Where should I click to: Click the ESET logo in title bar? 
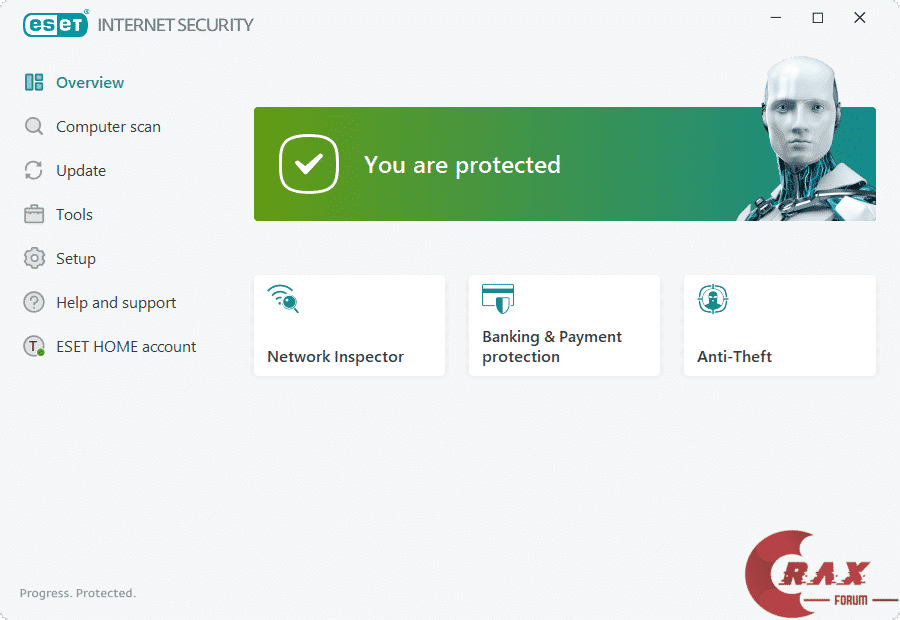coord(56,24)
